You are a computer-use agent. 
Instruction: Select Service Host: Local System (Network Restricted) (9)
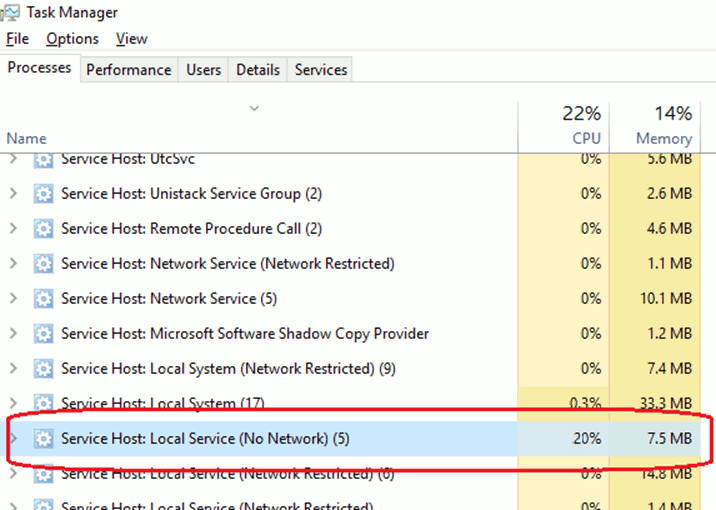(228, 368)
